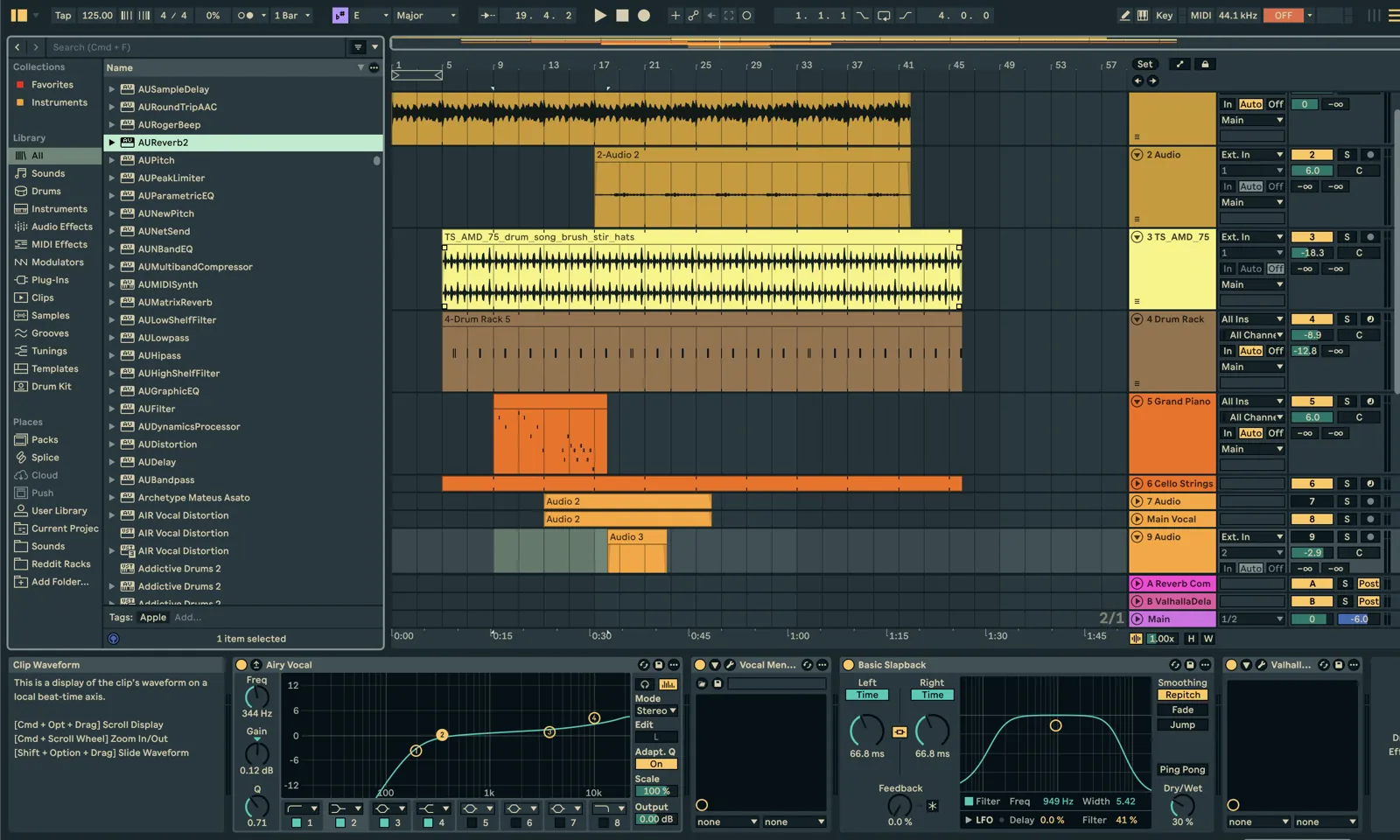Click the Main track volume slider 0
The height and width of the screenshot is (840, 1400).
pyautogui.click(x=1312, y=619)
